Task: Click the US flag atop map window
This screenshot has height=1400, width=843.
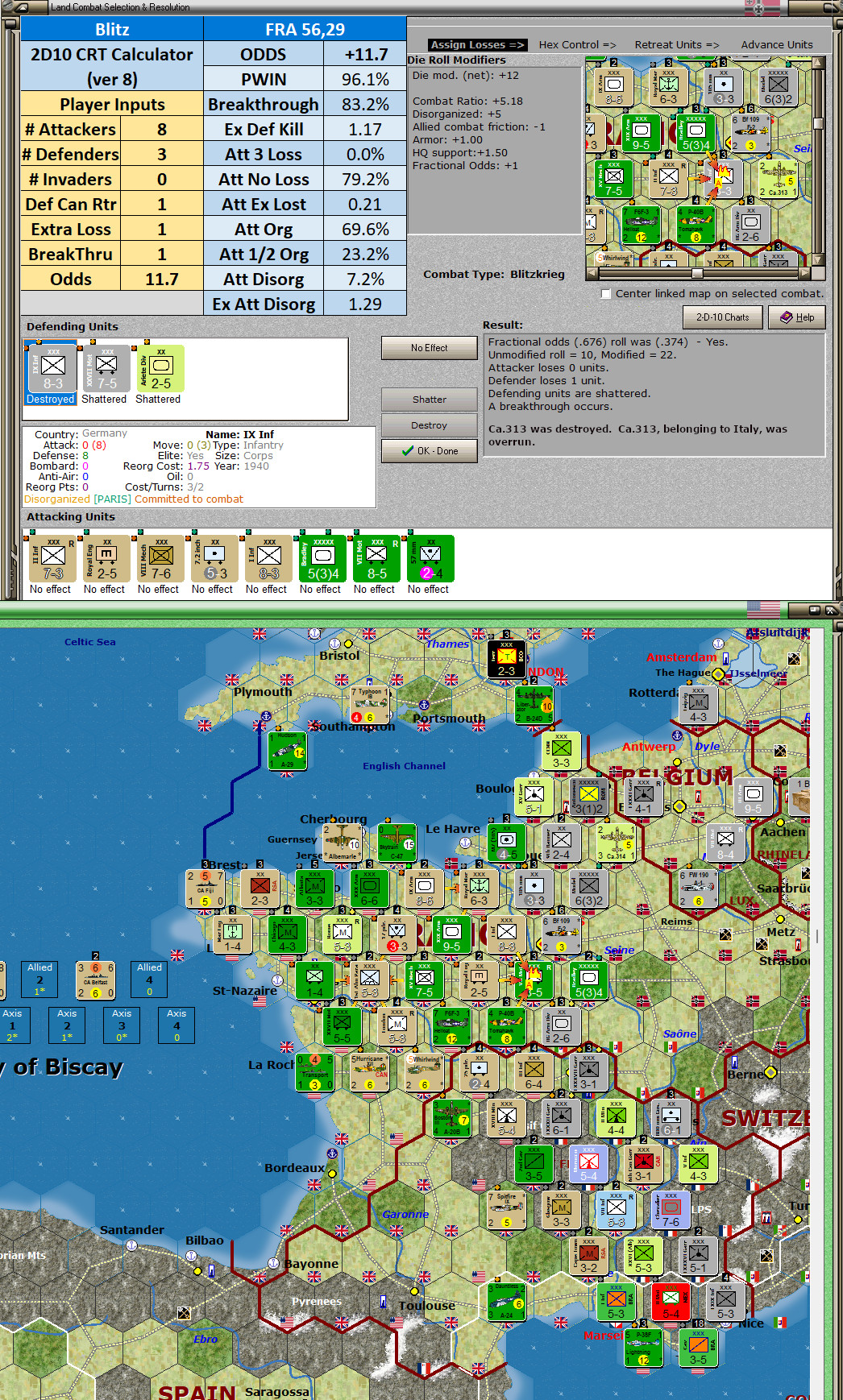Action: tap(764, 609)
